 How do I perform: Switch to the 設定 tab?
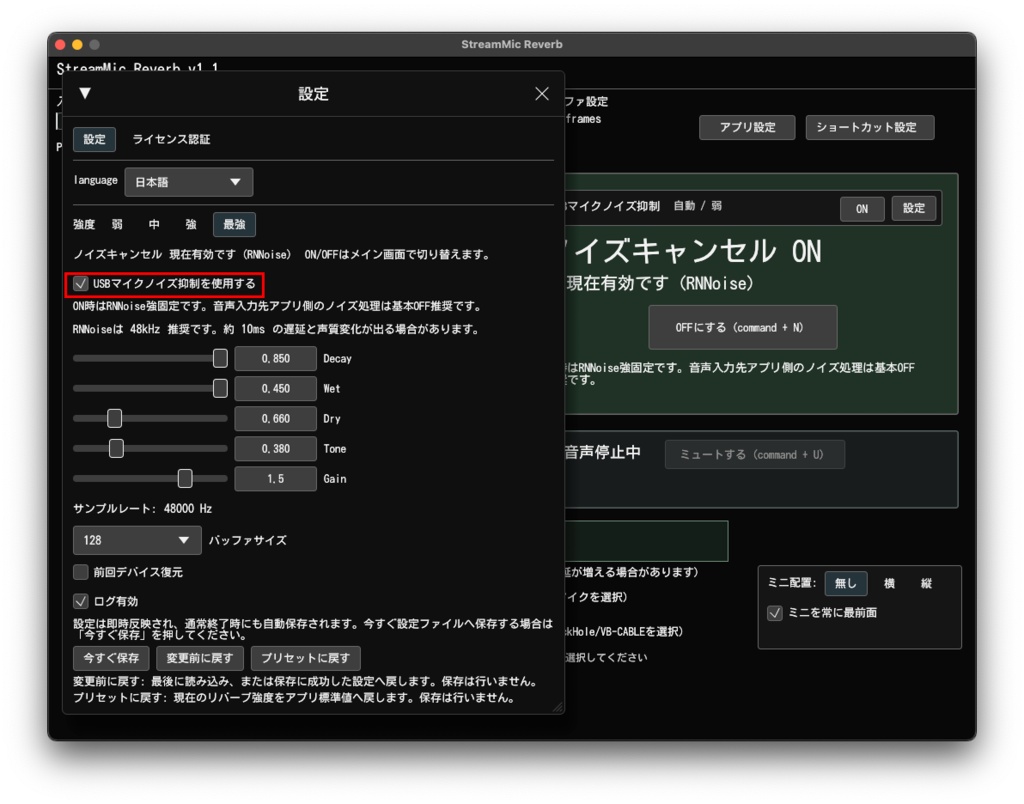94,139
